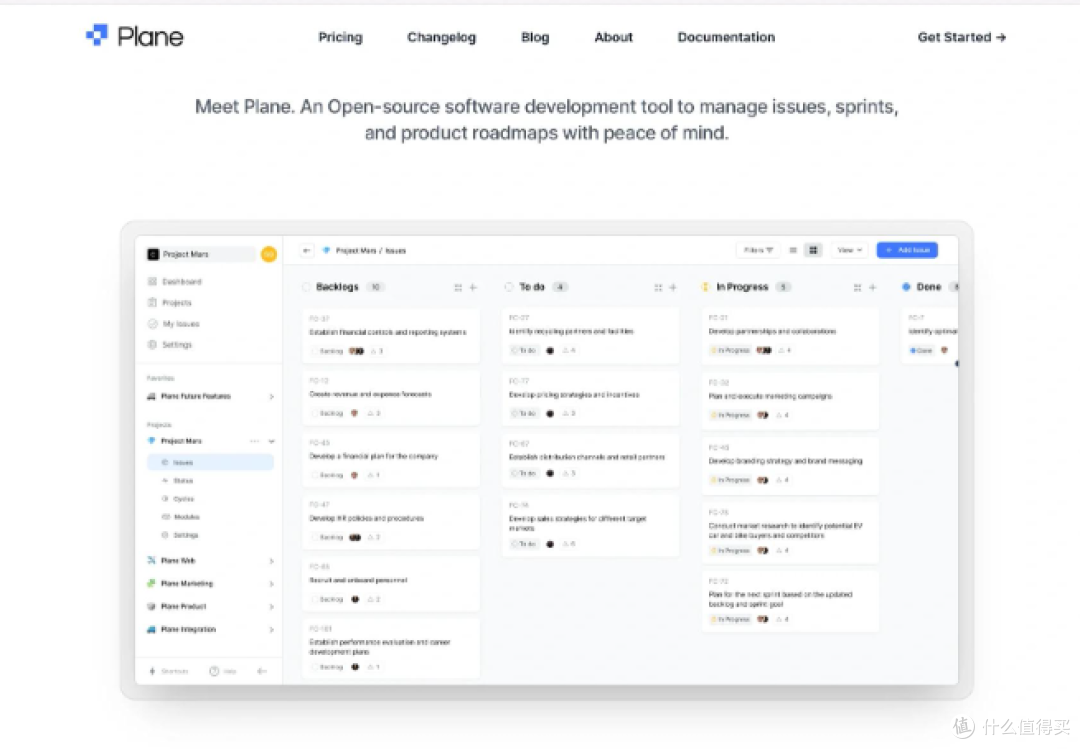This screenshot has width=1080, height=749.
Task: Open the Filters dropdown
Action: pyautogui.click(x=758, y=250)
